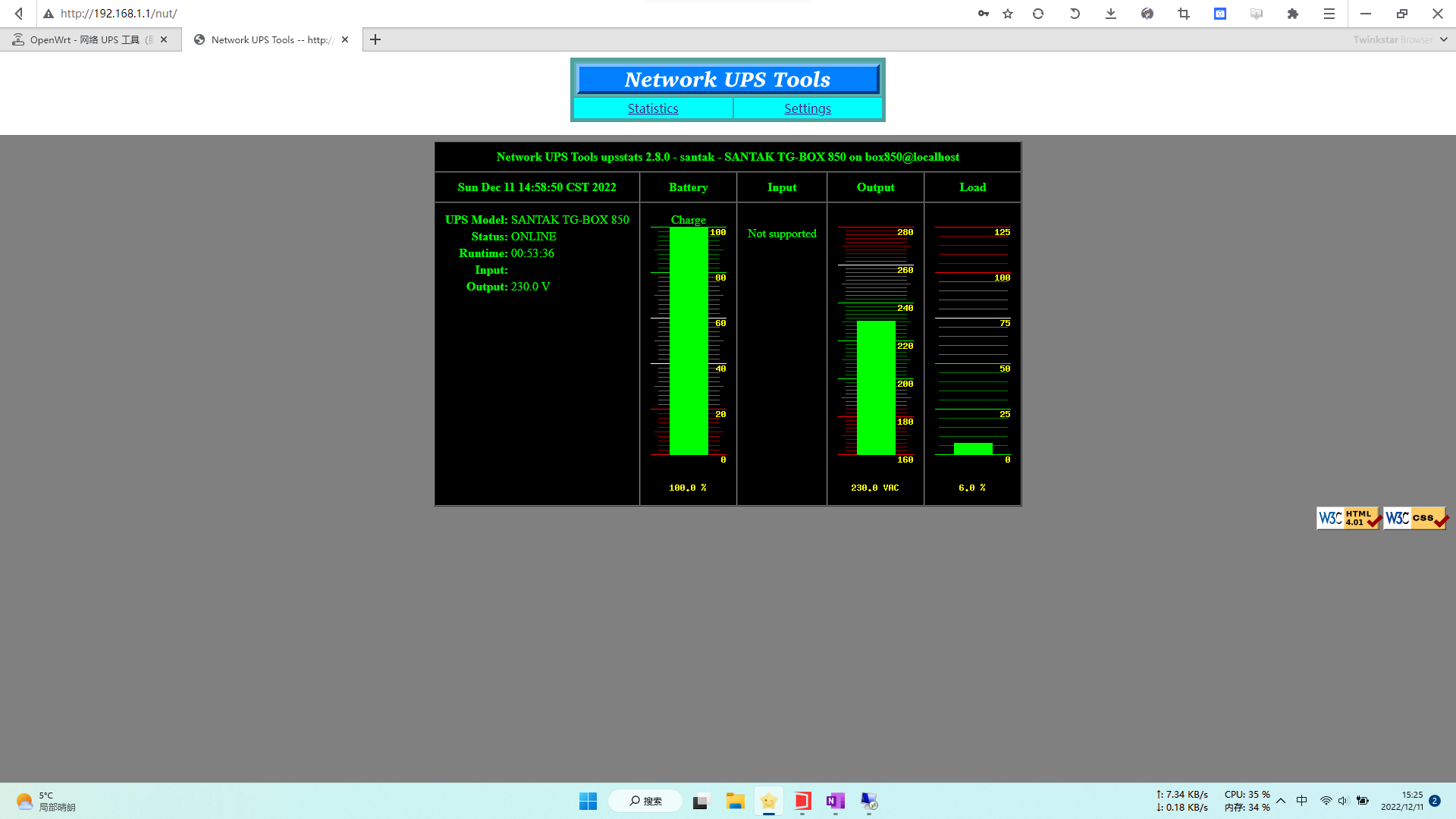Screen dimensions: 1456x819
Task: Click the W3C HTML 4.01 validation badge
Action: [1348, 518]
